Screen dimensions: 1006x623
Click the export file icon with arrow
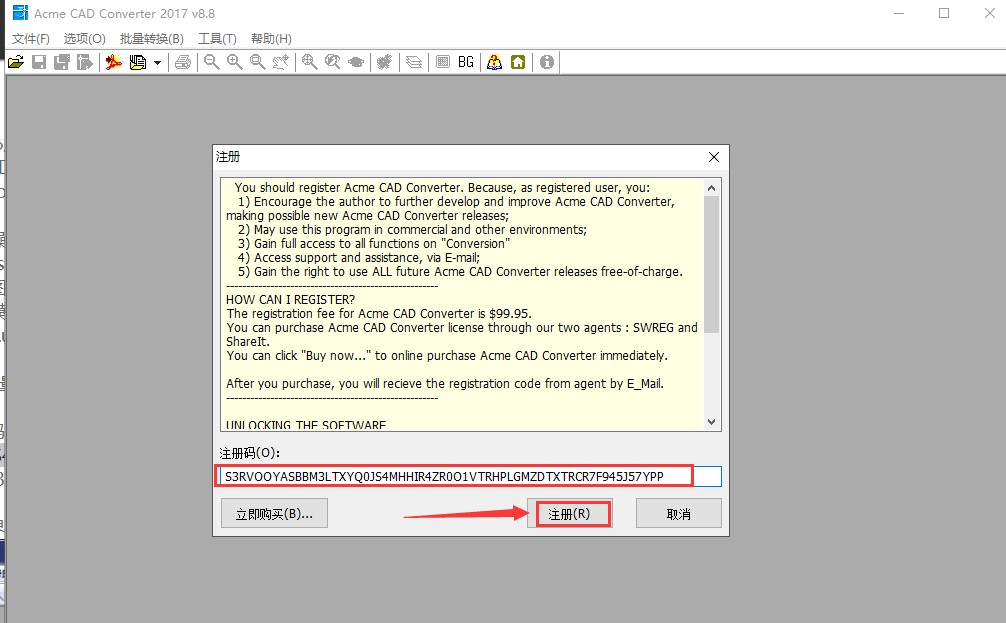click(x=85, y=62)
